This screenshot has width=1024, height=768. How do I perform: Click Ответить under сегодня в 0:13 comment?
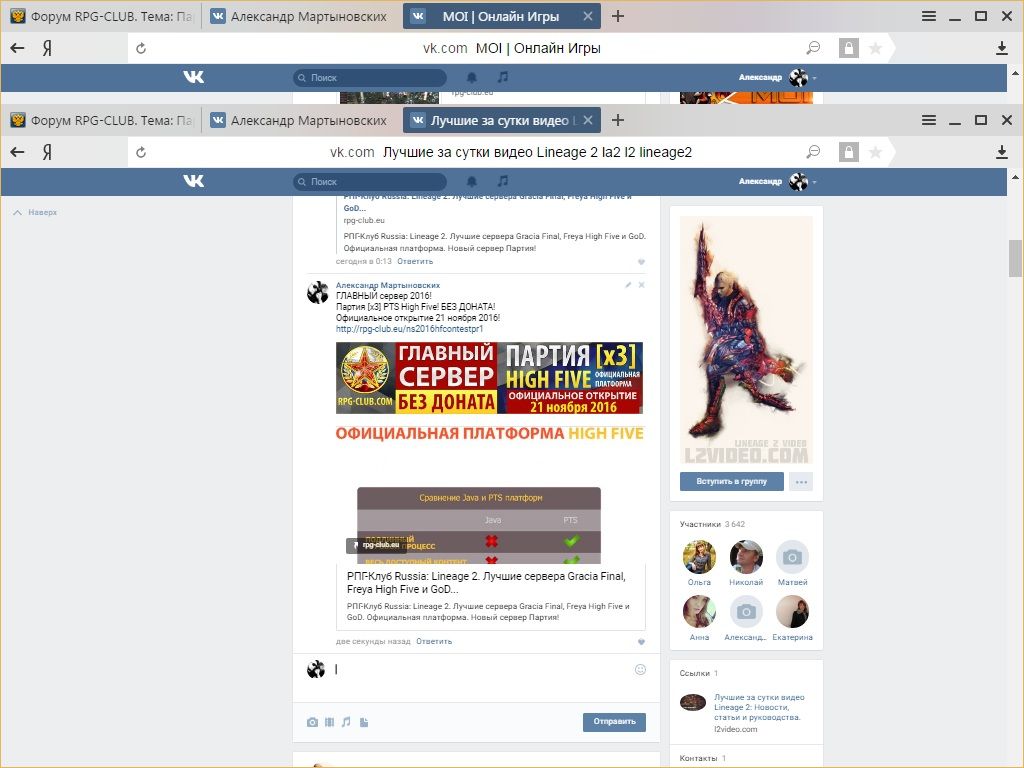[415, 261]
